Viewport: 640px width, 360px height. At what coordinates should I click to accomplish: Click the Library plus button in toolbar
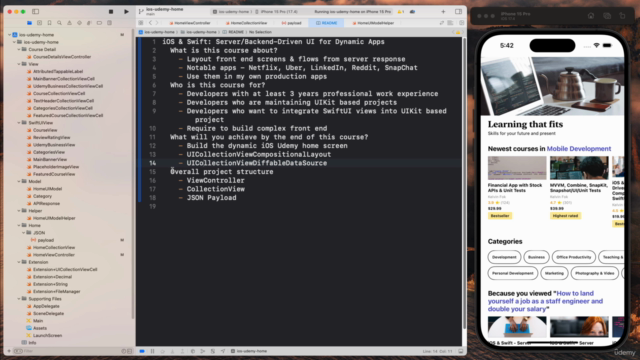[x=443, y=12]
